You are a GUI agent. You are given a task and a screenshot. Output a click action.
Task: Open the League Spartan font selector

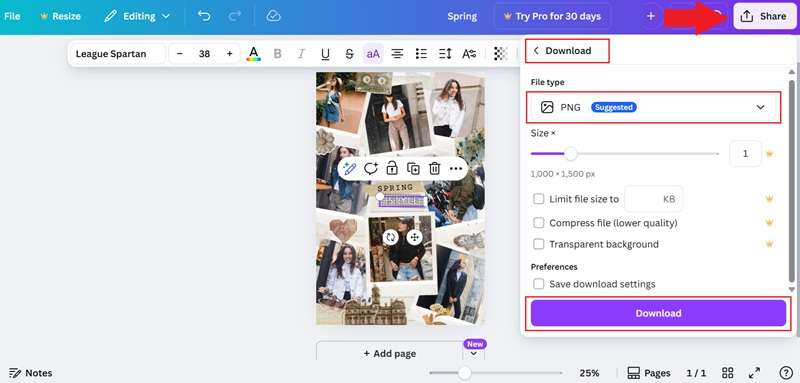[117, 54]
